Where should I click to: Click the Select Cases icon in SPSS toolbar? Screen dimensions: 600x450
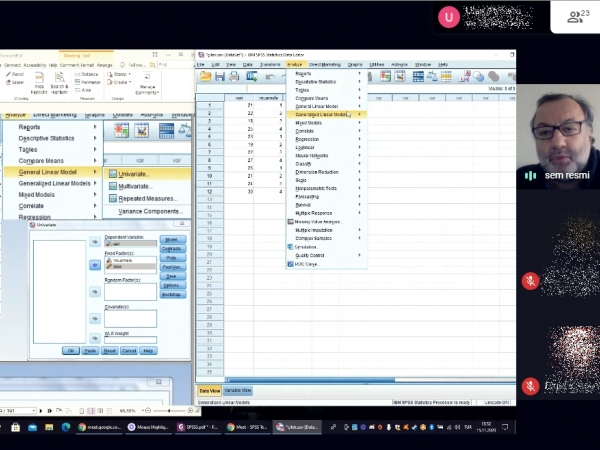tap(446, 77)
